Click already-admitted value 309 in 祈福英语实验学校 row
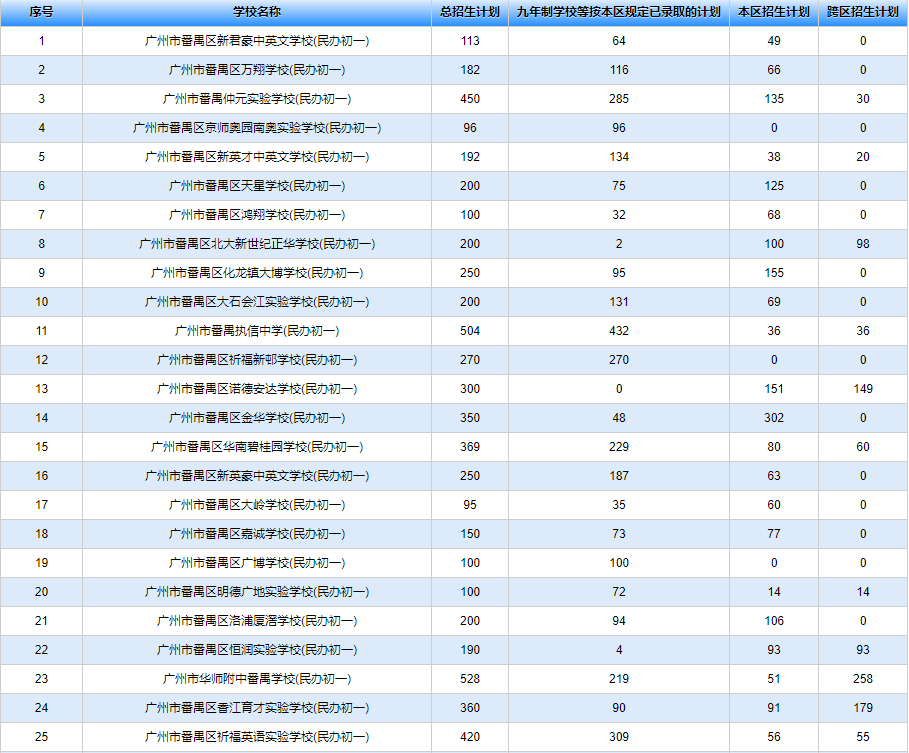Image resolution: width=909 pixels, height=753 pixels. (619, 737)
